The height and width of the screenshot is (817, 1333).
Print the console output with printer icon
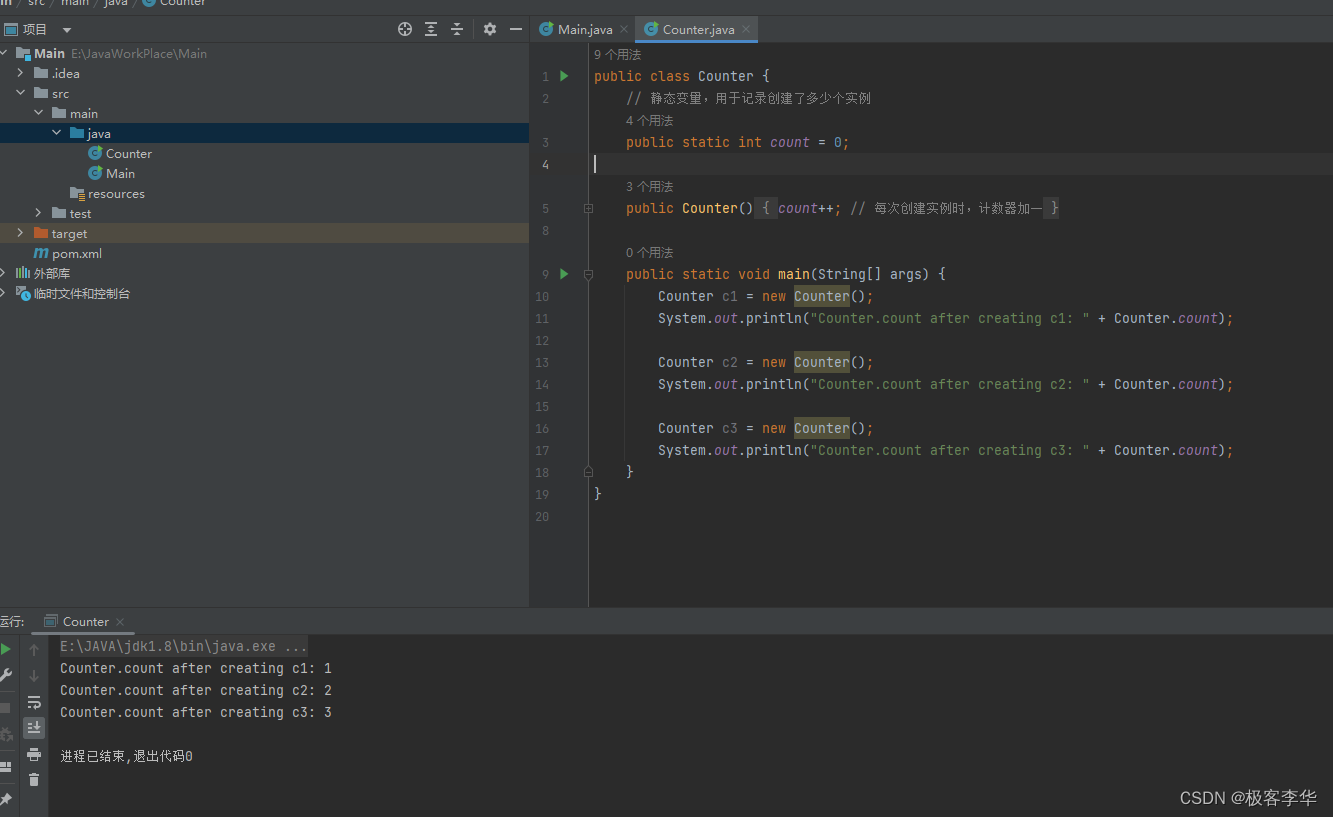pos(34,754)
